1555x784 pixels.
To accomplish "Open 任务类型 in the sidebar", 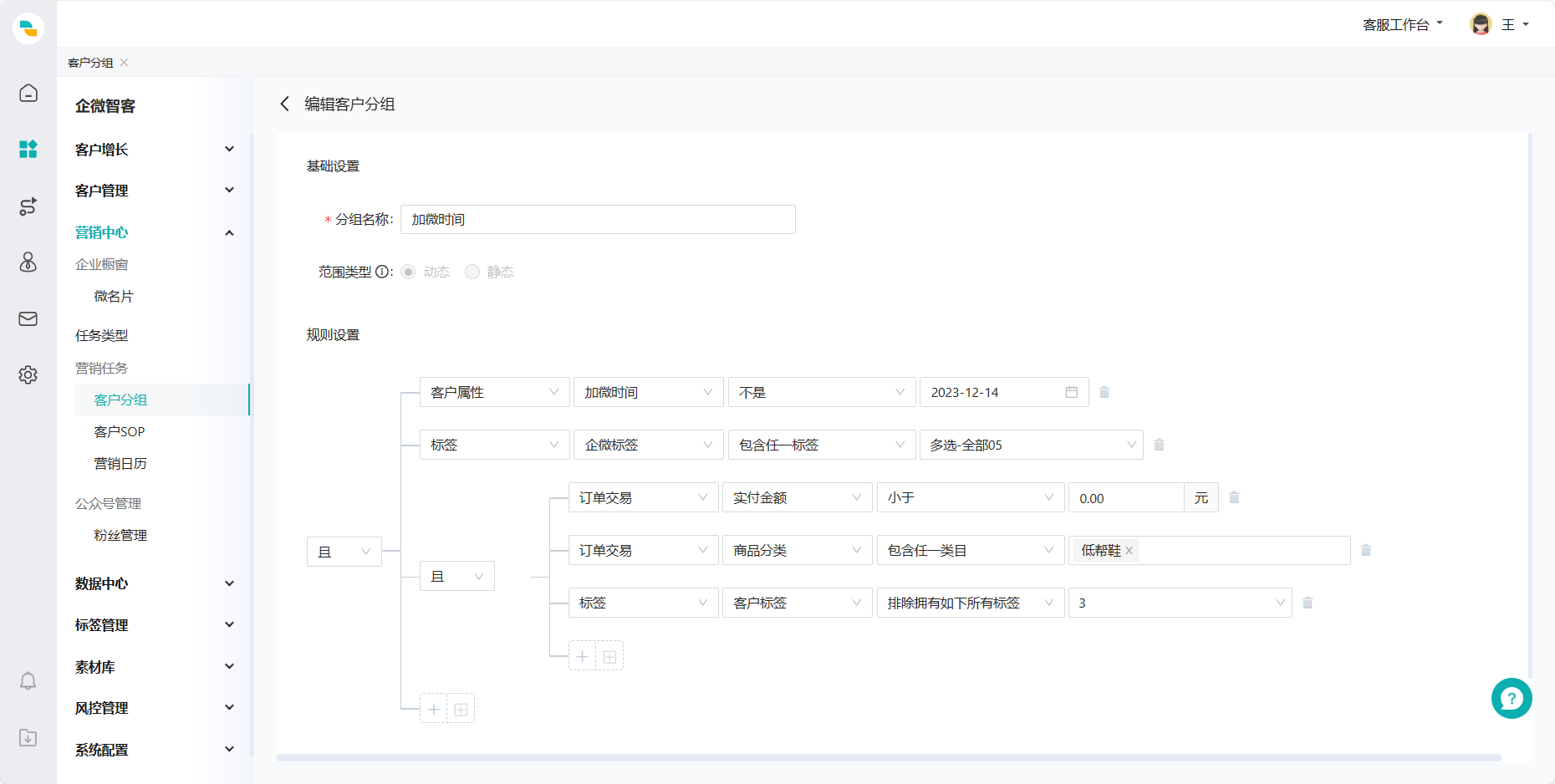I will (x=102, y=335).
